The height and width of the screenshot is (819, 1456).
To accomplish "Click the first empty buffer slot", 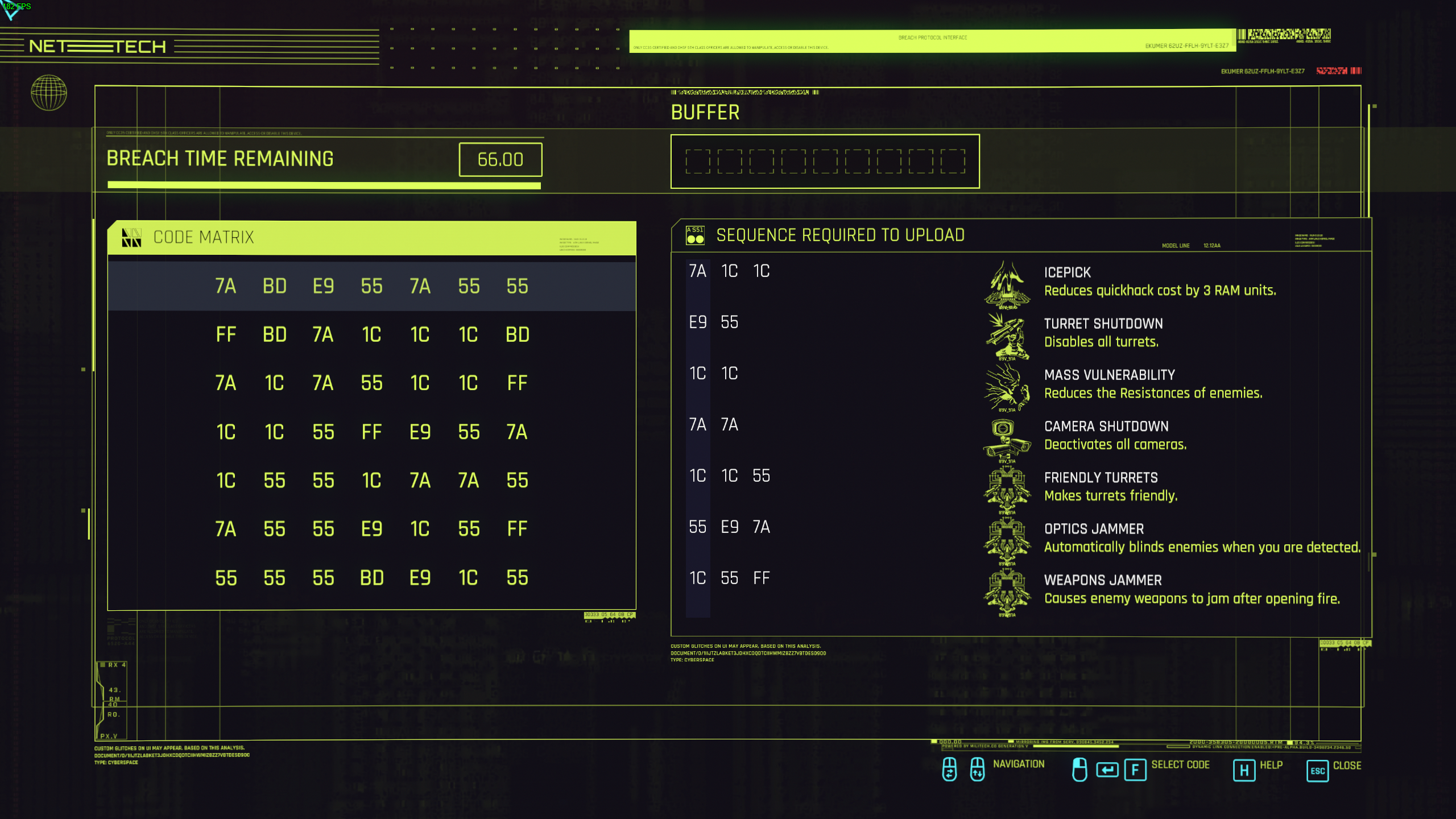I will click(698, 162).
